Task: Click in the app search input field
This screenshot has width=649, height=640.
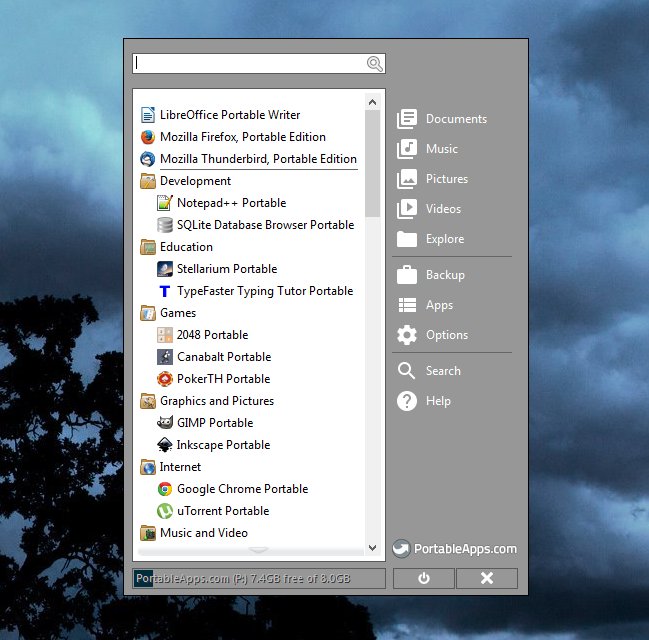Action: [250, 64]
